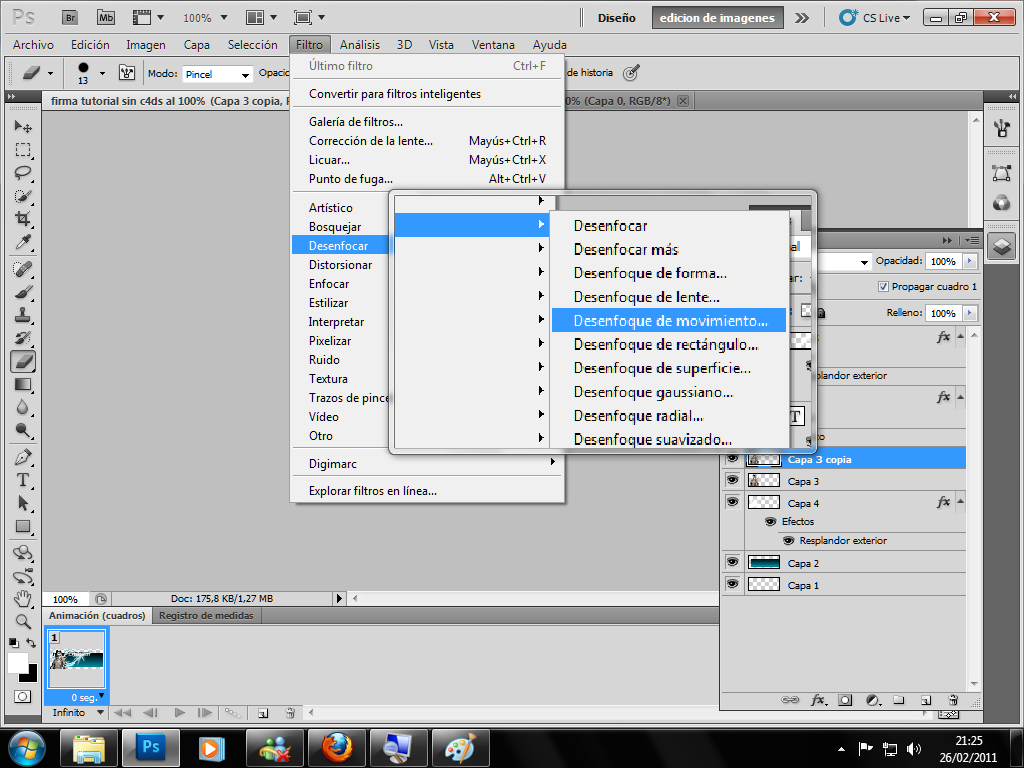Open the Layers panel options menu
The image size is (1024, 768).
972,240
